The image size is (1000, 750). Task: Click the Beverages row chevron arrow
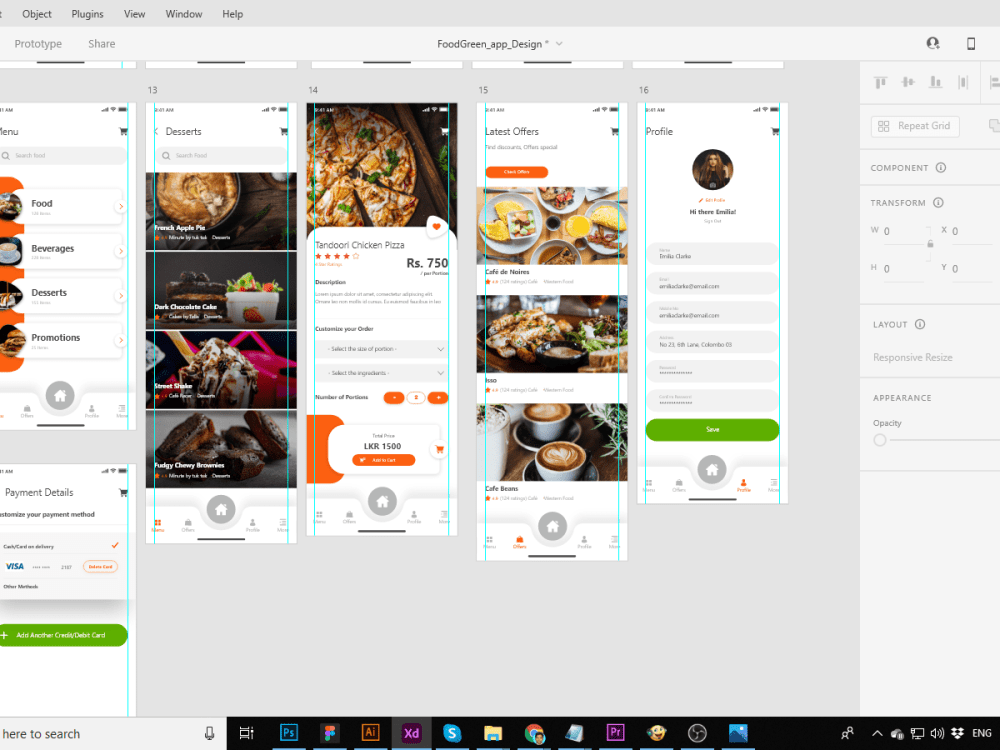[x=120, y=251]
